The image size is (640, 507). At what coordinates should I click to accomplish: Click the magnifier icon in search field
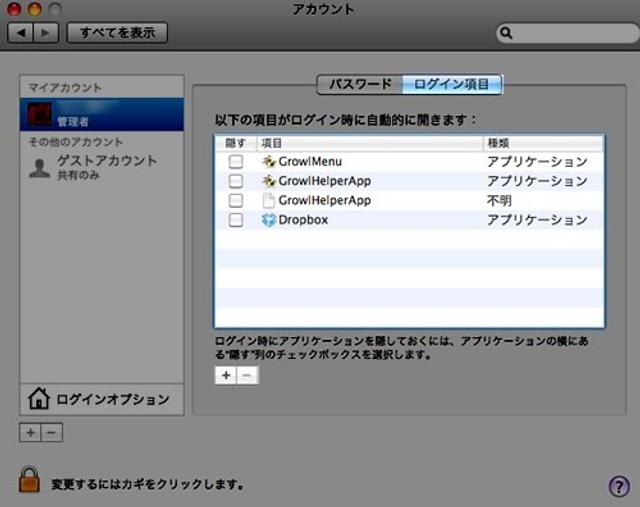coord(507,33)
